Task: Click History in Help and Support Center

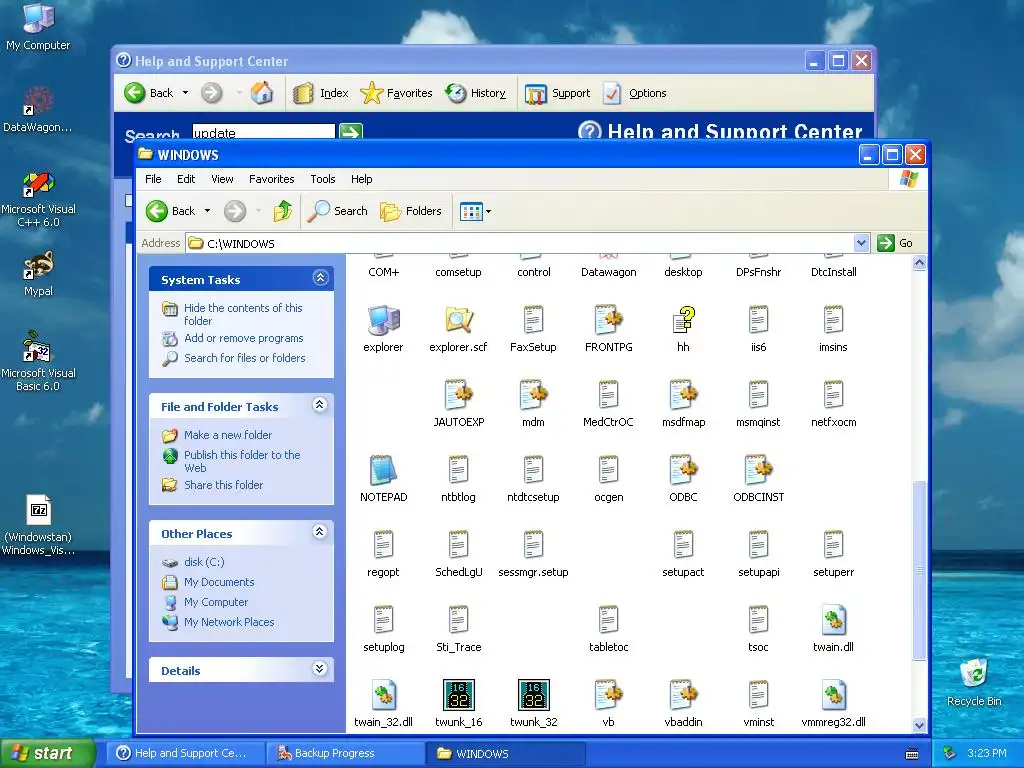Action: click(x=475, y=93)
